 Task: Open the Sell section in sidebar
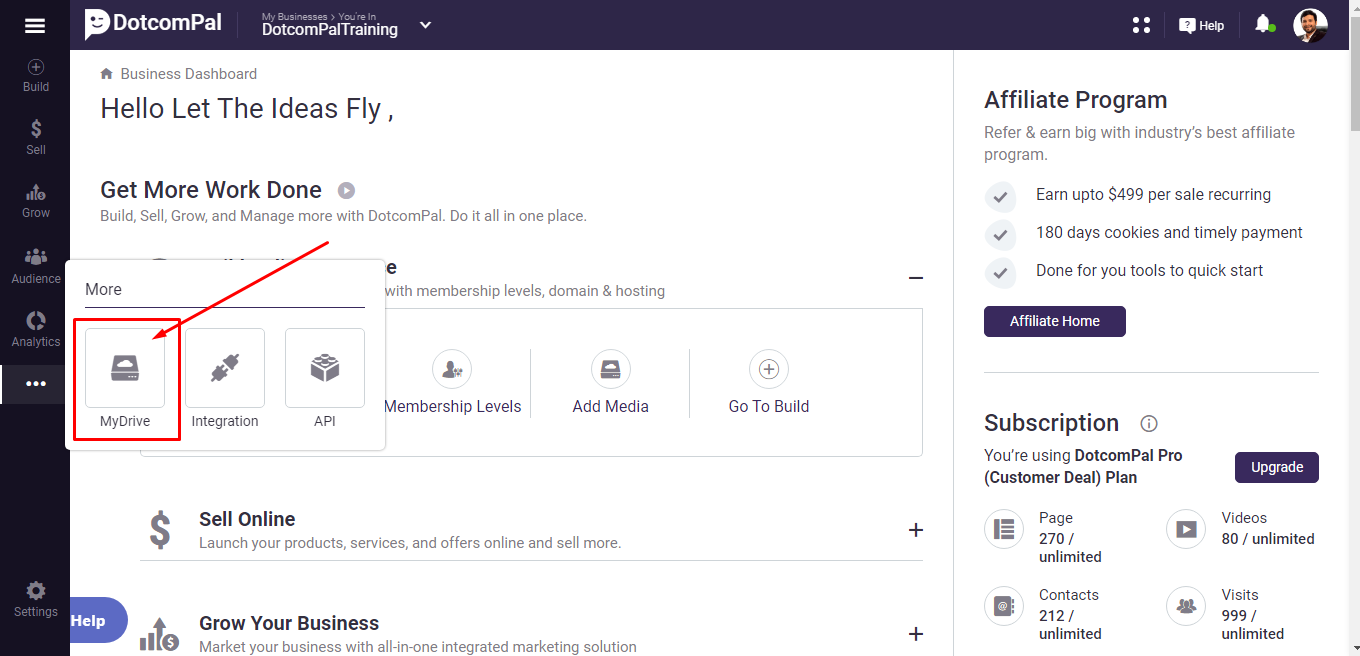coord(35,138)
